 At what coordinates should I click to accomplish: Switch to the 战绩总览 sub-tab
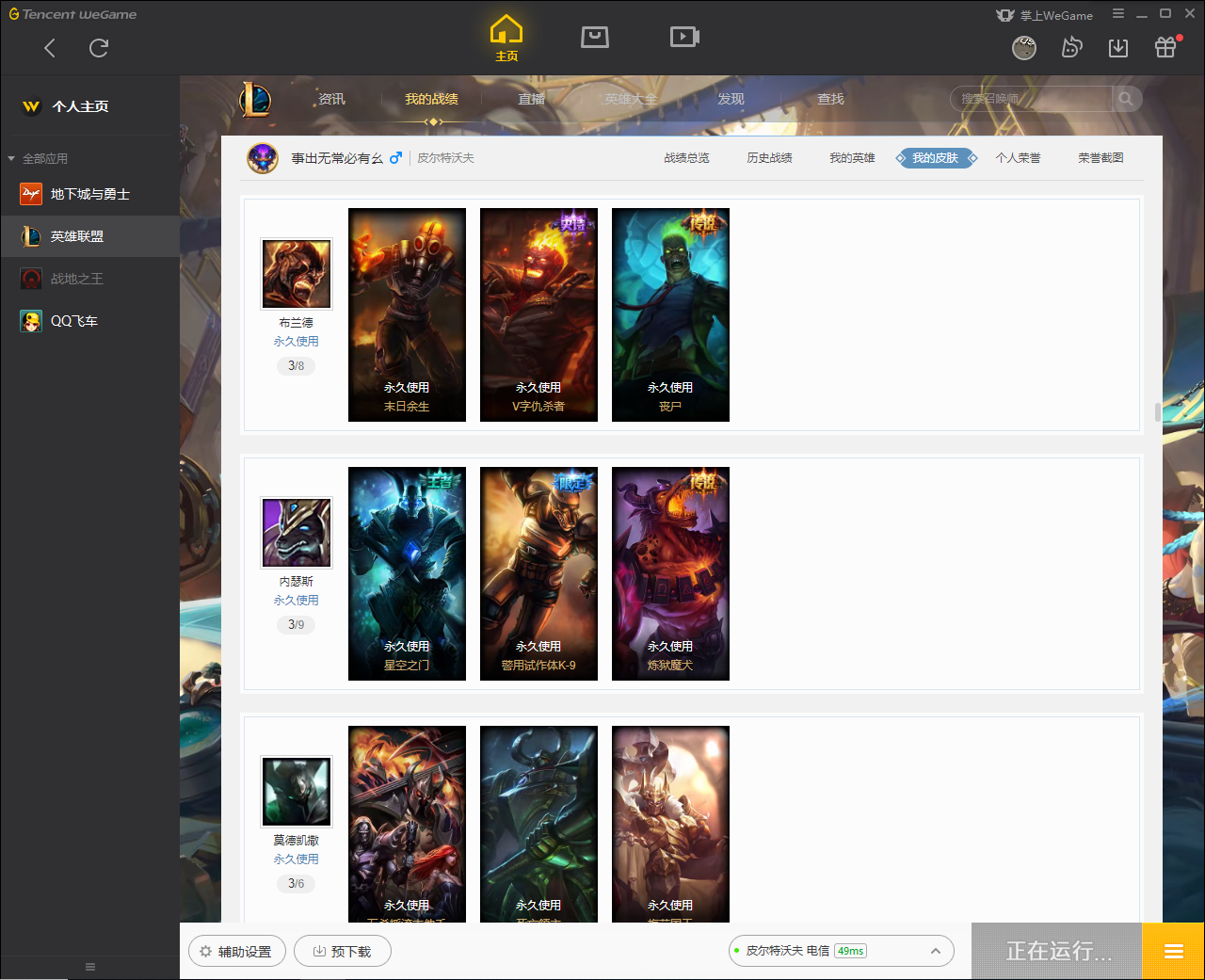point(687,158)
